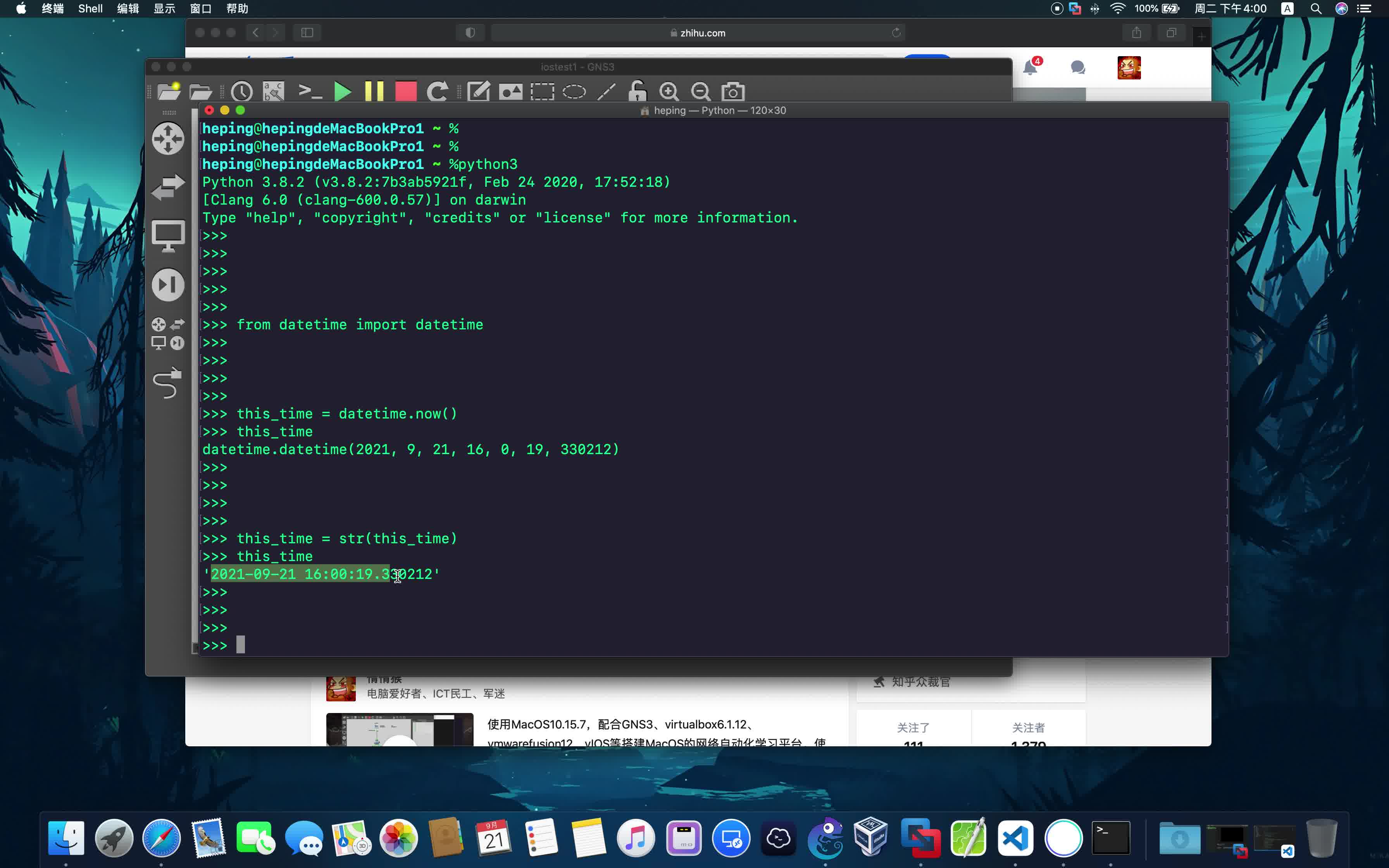Open project folder icon in GNS3 toolbar
Image resolution: width=1389 pixels, height=868 pixels.
click(x=200, y=92)
